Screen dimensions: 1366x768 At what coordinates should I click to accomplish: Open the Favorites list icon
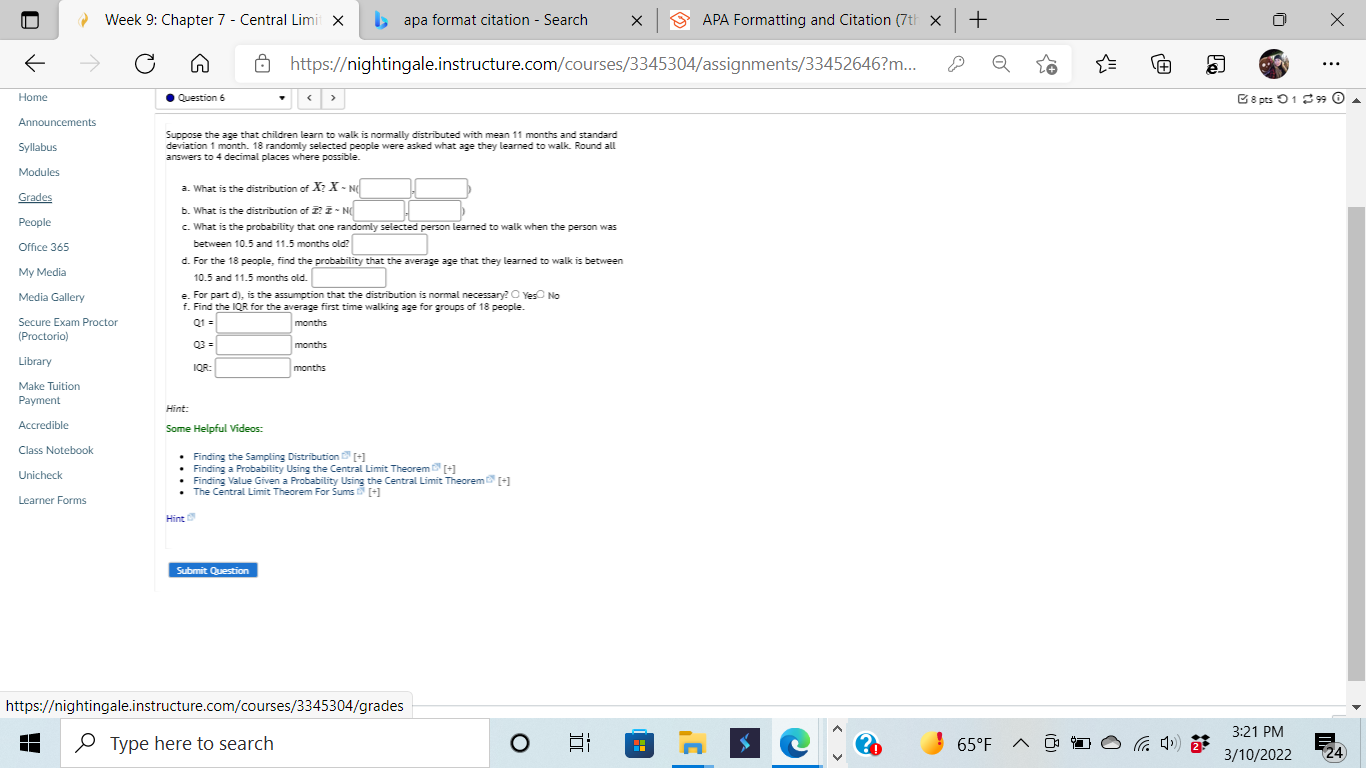[1107, 65]
